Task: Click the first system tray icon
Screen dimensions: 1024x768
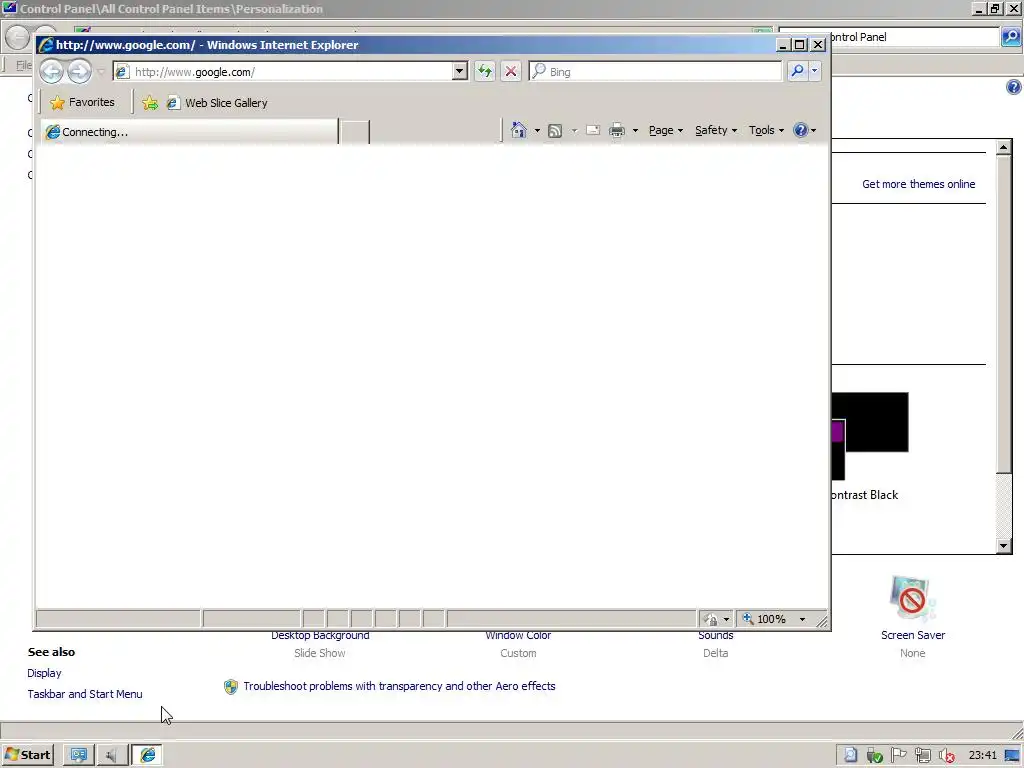Action: 850,756
